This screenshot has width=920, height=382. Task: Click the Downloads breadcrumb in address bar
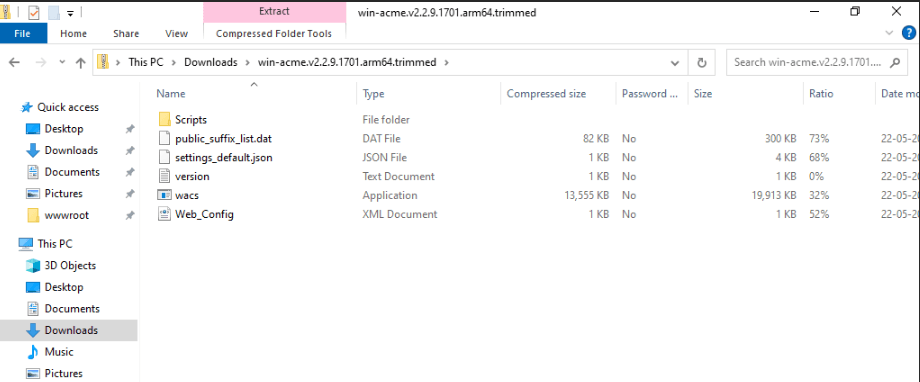click(x=211, y=62)
